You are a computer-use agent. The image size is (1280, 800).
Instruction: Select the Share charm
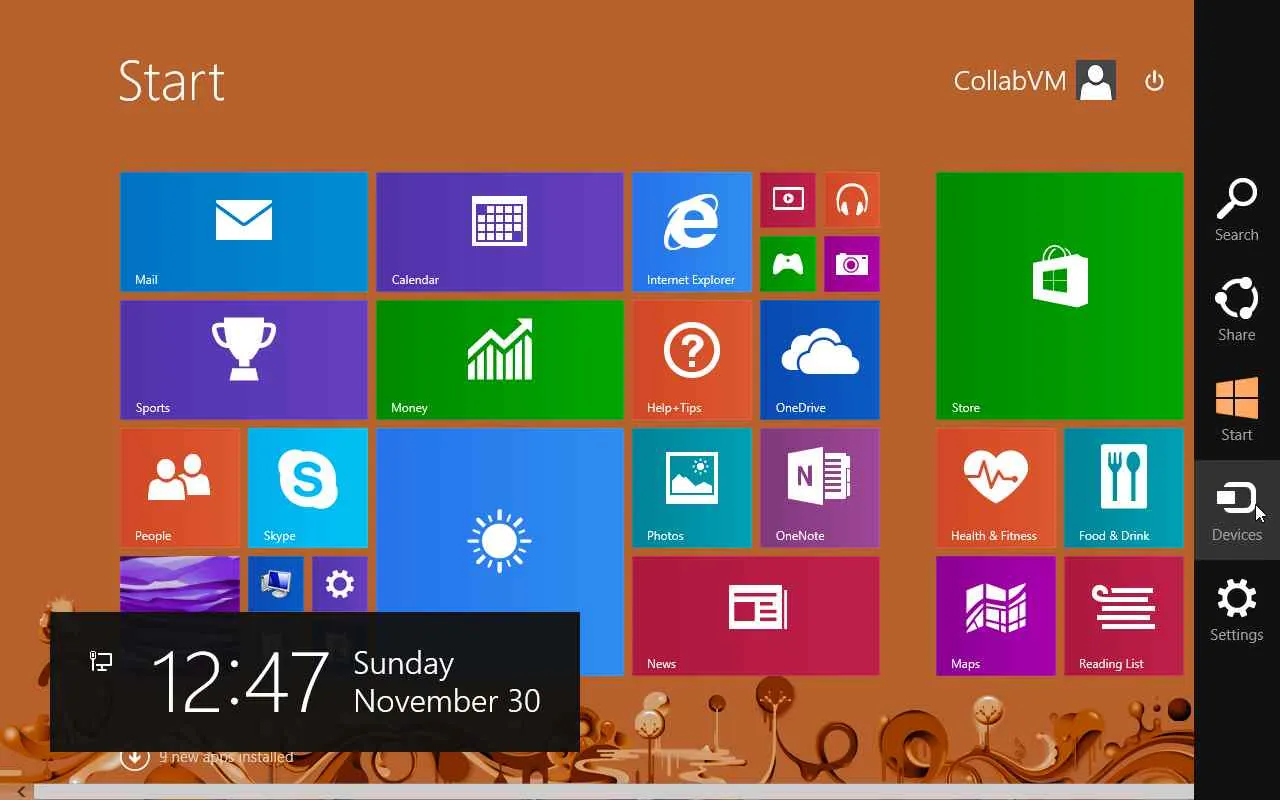[x=1237, y=310]
